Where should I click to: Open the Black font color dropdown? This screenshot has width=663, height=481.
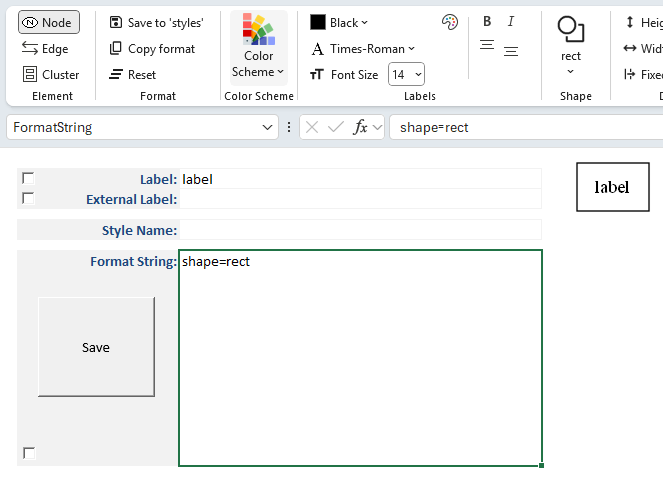pyautogui.click(x=339, y=22)
